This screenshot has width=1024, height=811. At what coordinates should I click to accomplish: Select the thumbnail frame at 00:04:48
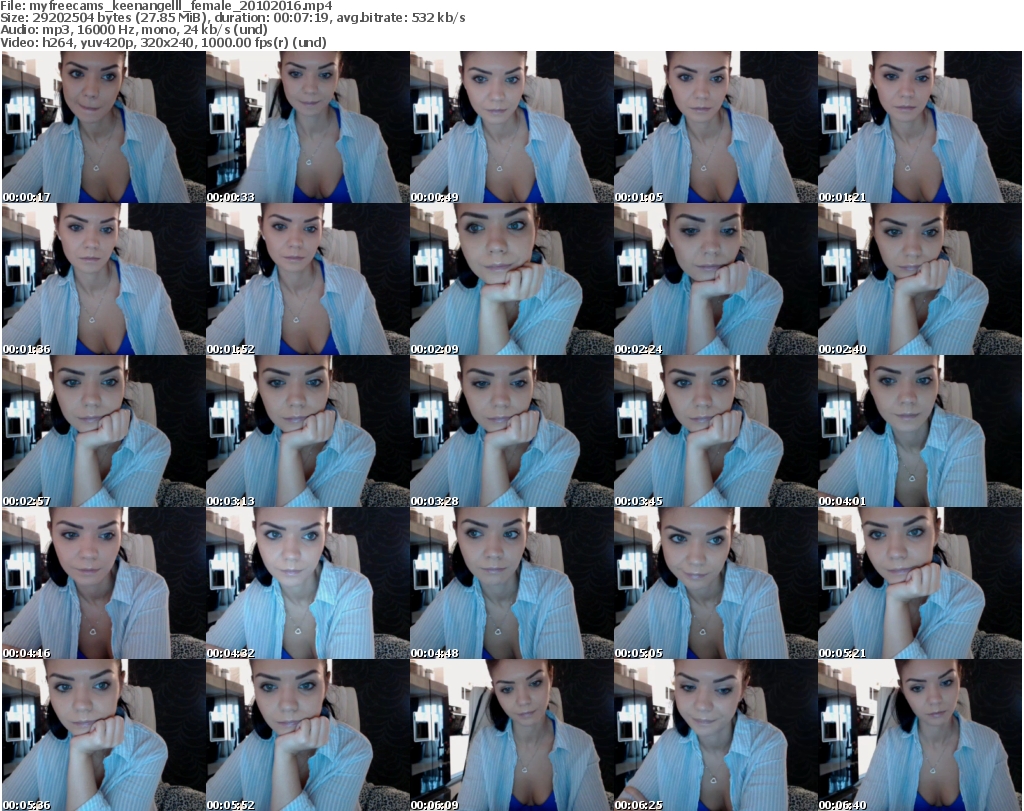(x=512, y=583)
